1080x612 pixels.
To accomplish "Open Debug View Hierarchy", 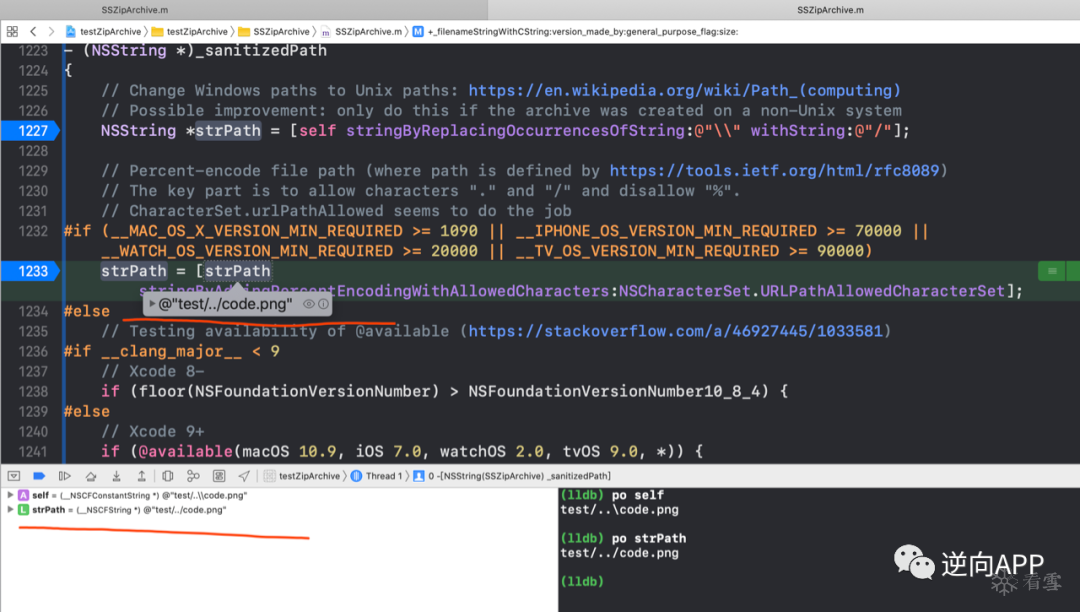I will [x=167, y=476].
